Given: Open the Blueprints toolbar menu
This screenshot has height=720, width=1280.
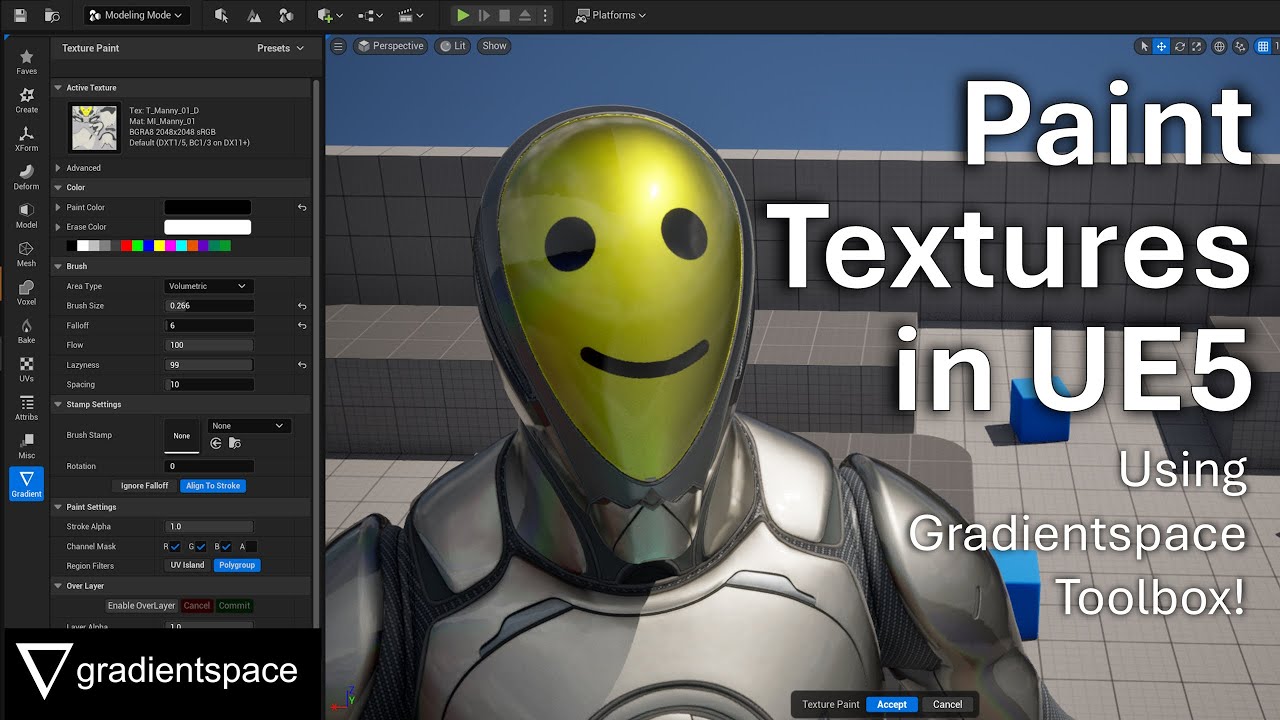Looking at the screenshot, I should pyautogui.click(x=370, y=15).
